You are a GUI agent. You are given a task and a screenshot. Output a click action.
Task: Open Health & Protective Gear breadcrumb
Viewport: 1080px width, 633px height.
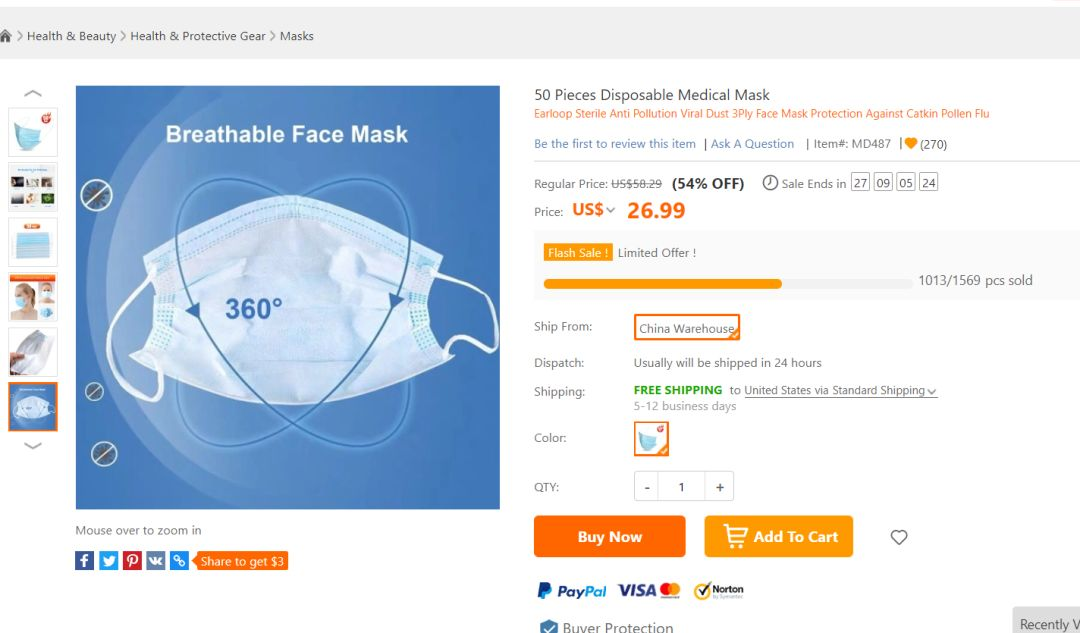click(x=198, y=36)
